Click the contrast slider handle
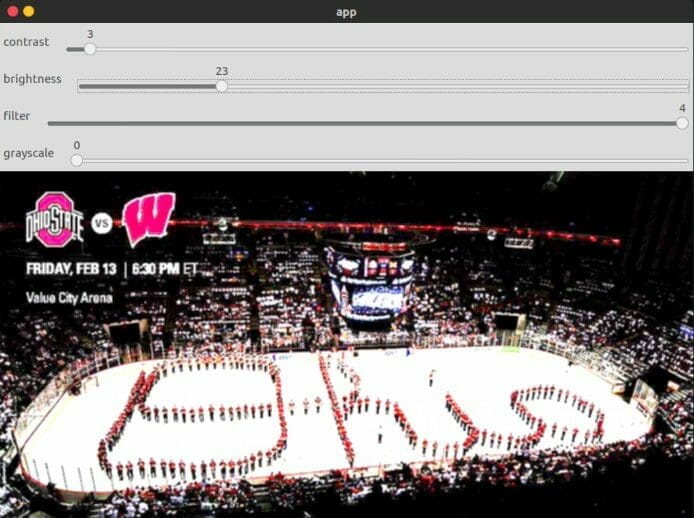 pos(90,49)
